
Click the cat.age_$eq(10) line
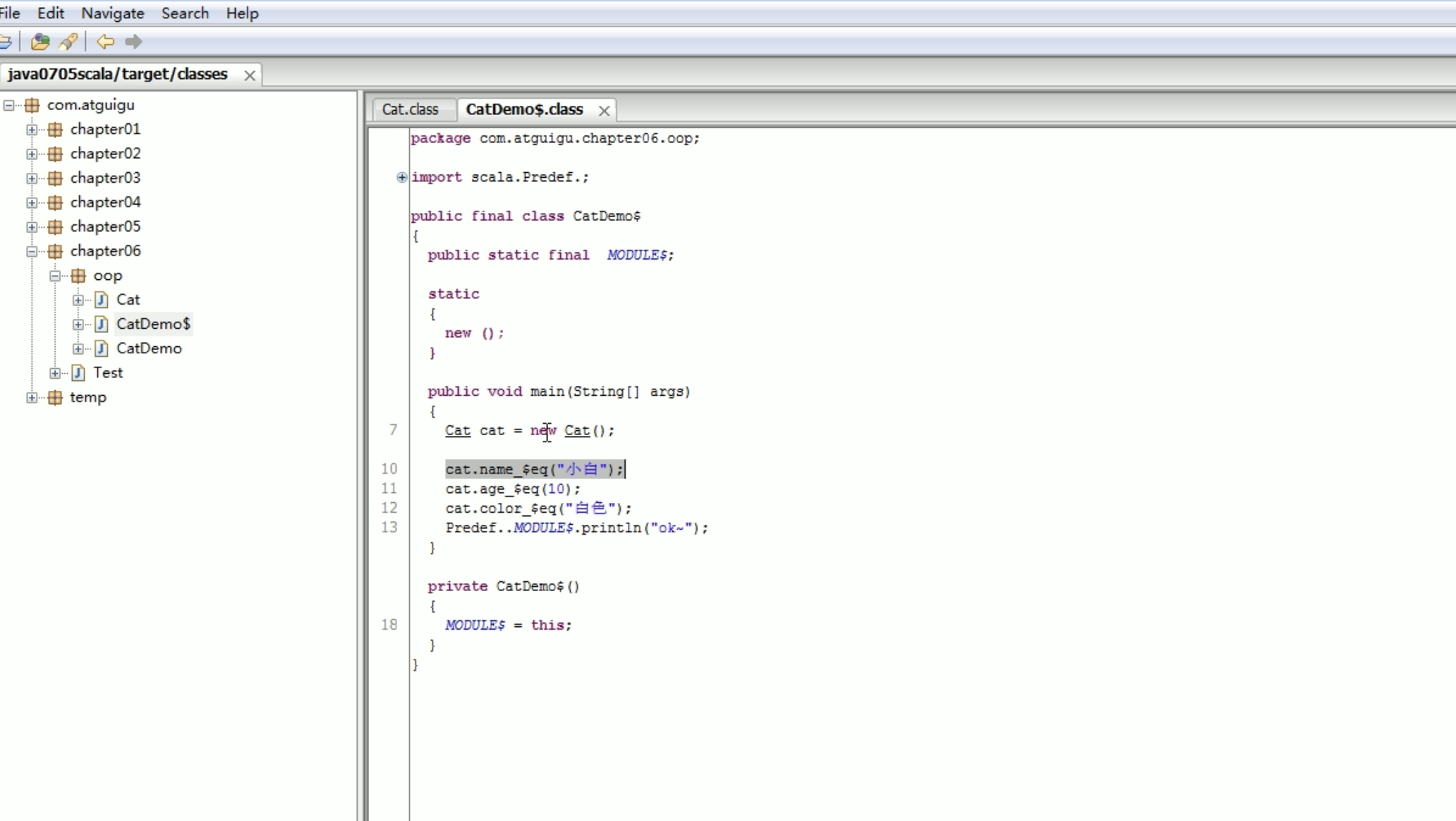(513, 489)
